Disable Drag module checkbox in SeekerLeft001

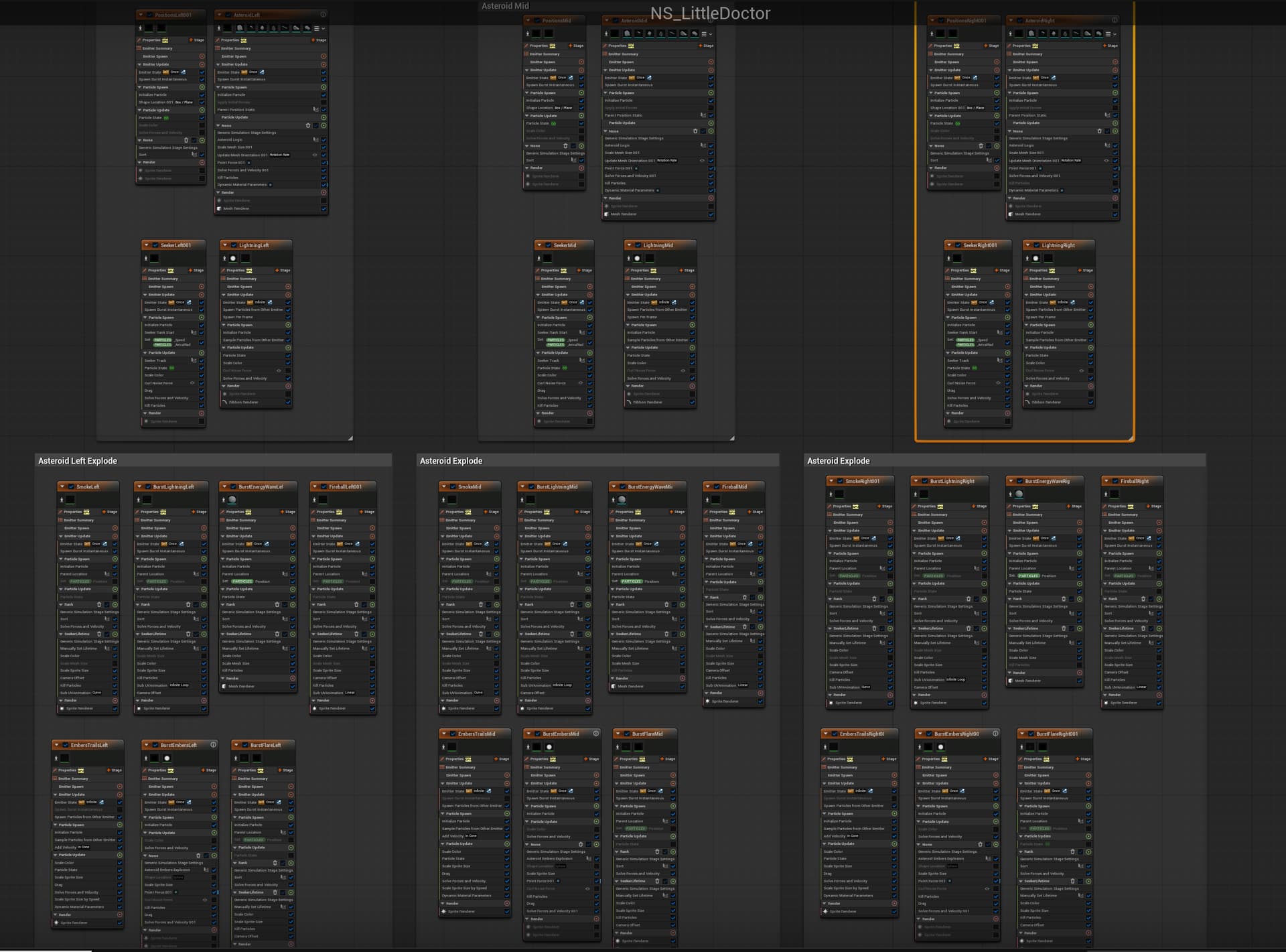click(201, 391)
